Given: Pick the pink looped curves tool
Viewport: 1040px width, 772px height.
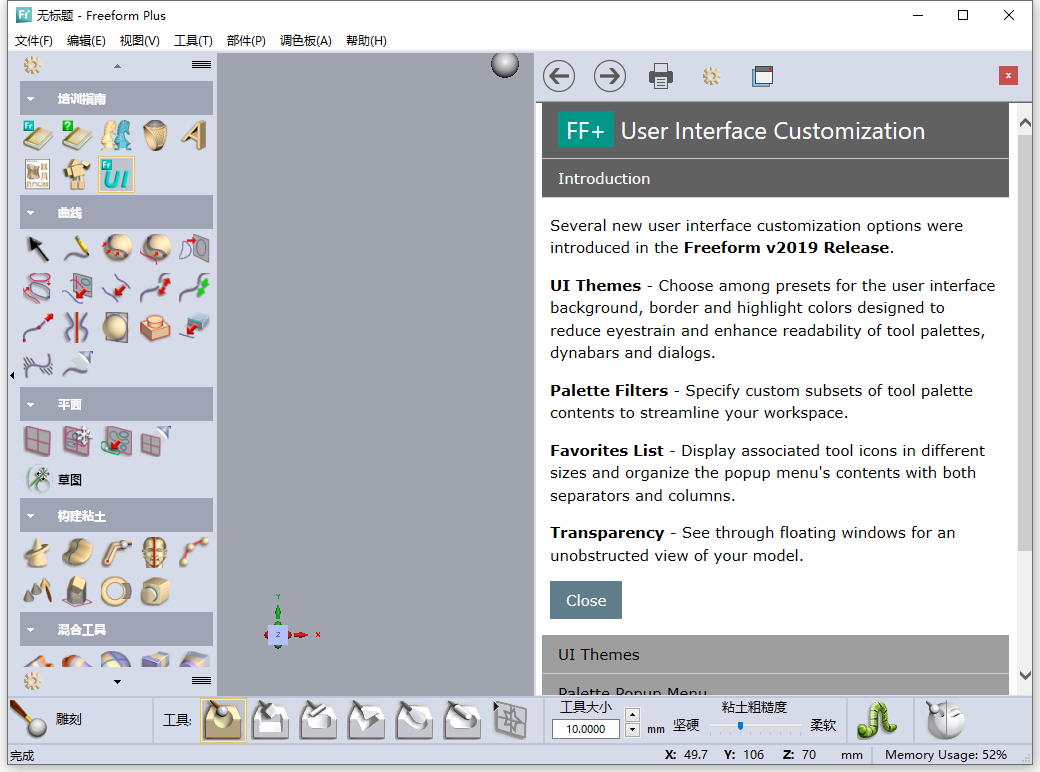Looking at the screenshot, I should 38,289.
